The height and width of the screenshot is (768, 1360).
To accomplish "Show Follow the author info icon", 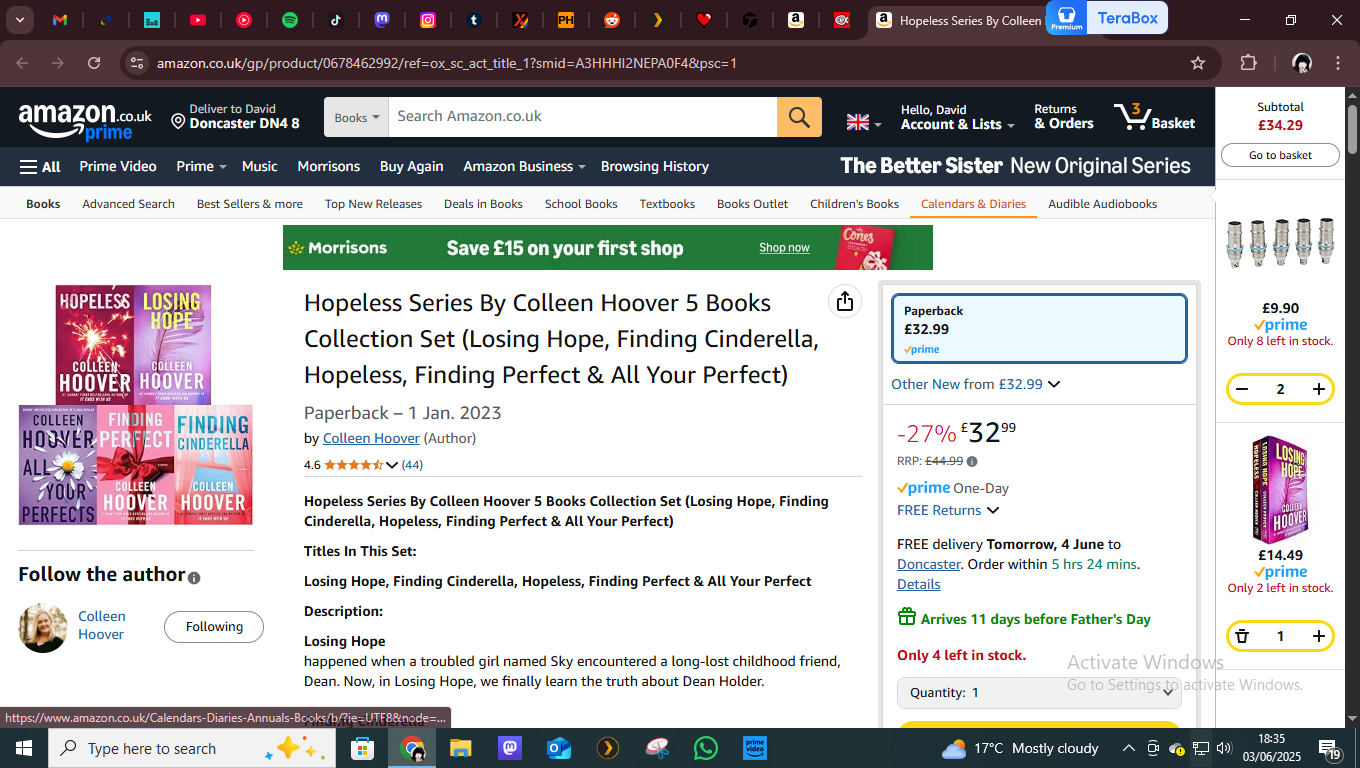I will (x=194, y=578).
